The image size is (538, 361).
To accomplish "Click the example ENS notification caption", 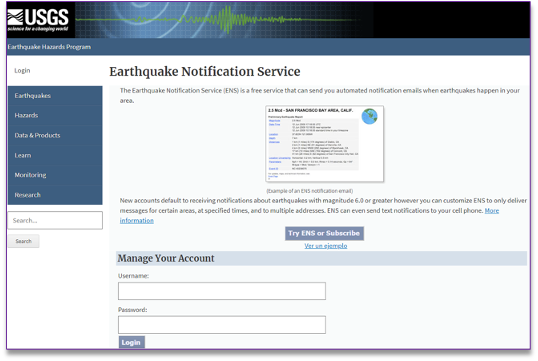I will click(310, 191).
